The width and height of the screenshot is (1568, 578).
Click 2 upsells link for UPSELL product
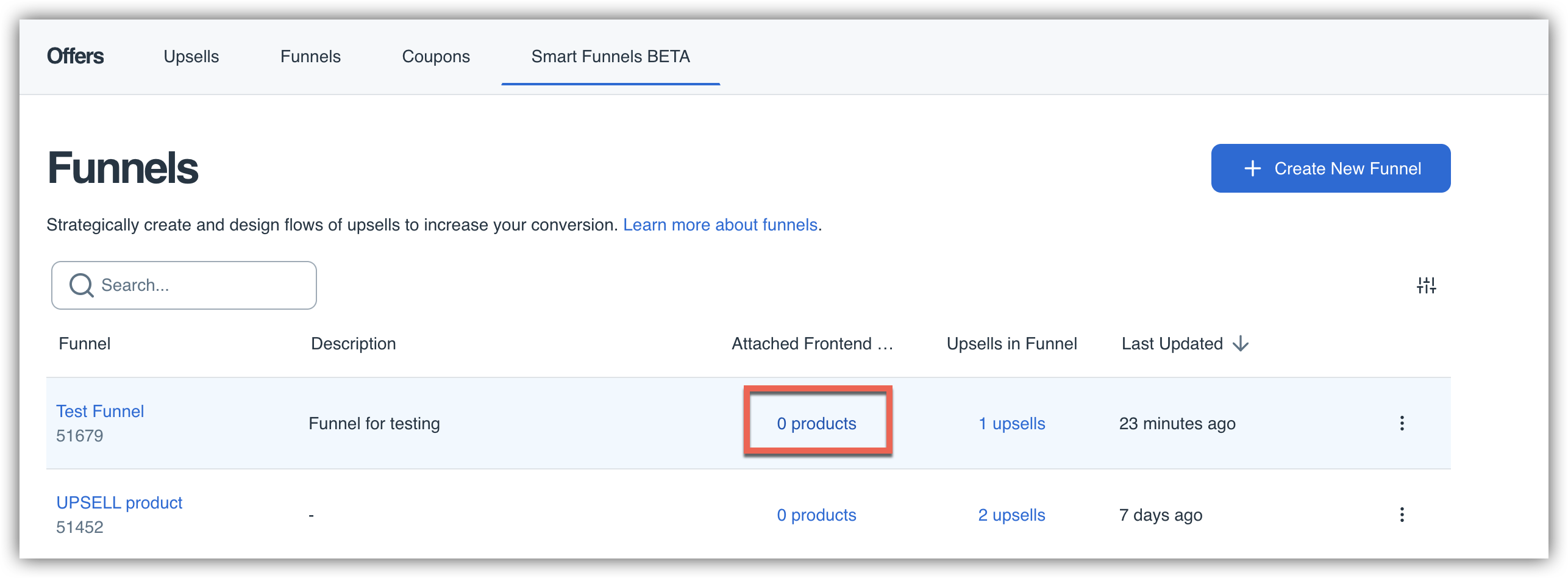click(x=1011, y=515)
